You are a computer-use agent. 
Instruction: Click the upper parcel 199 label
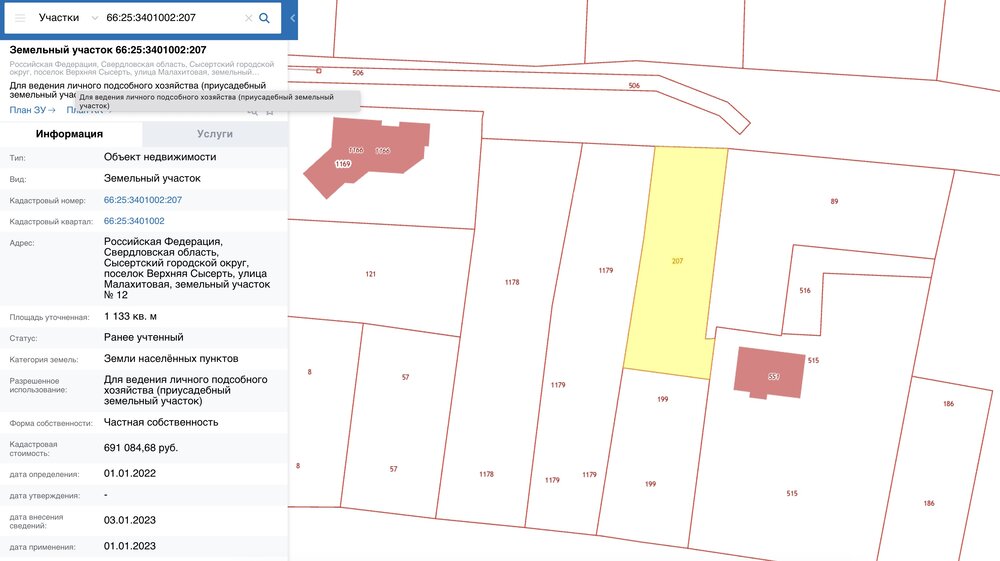[663, 399]
